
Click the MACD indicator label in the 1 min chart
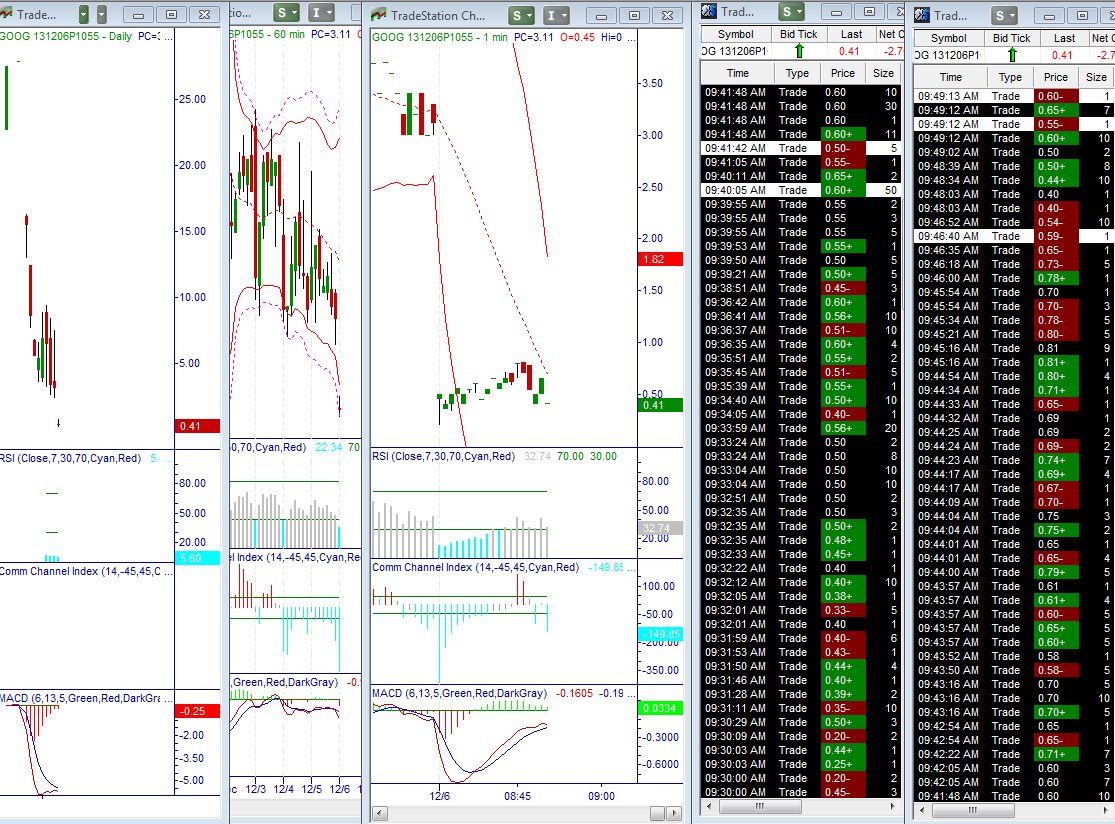[459, 693]
